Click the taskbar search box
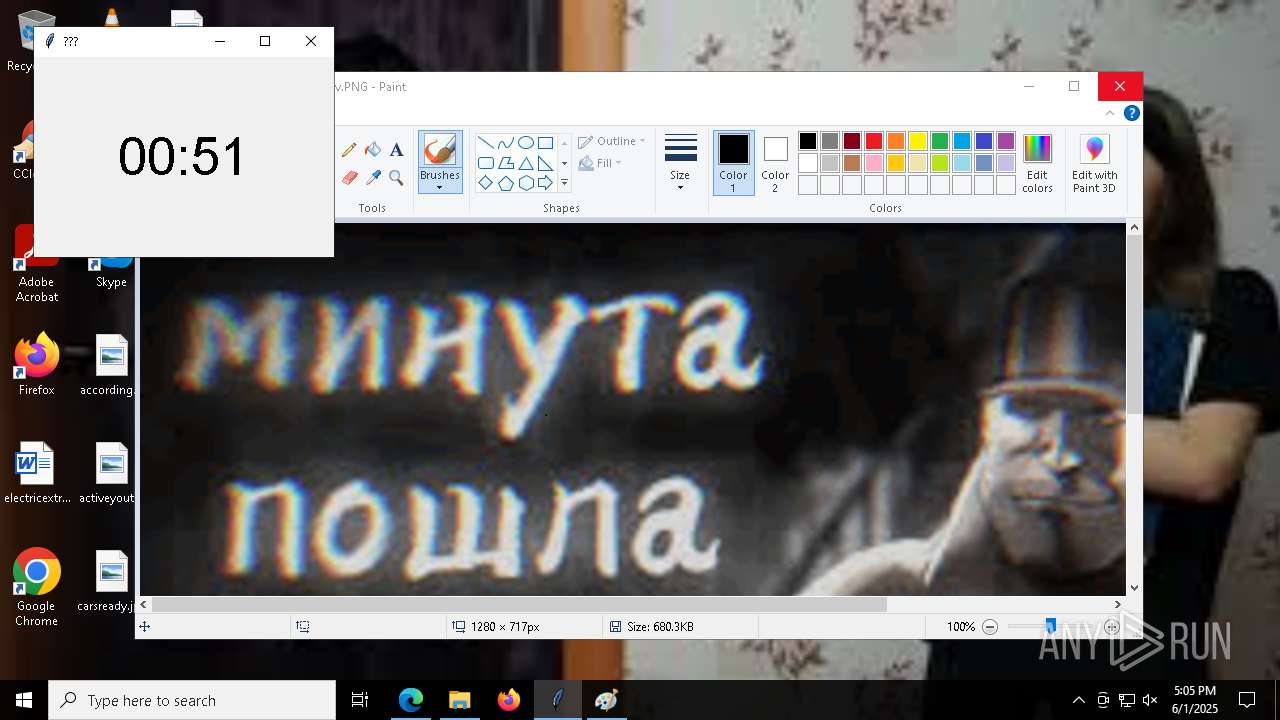 [192, 700]
